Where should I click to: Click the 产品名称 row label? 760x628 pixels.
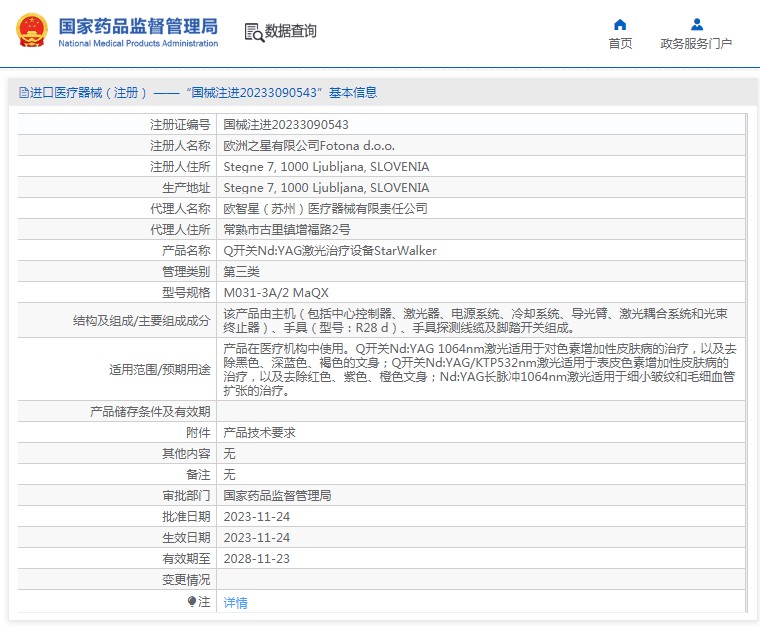186,251
